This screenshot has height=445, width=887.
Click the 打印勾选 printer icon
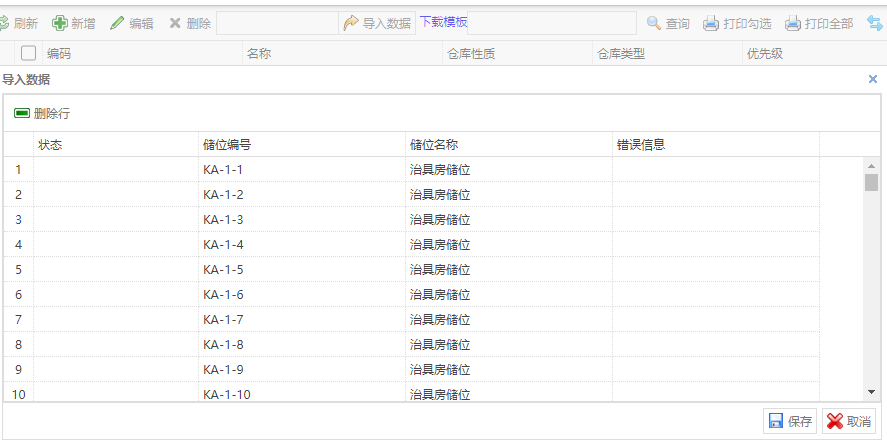711,23
